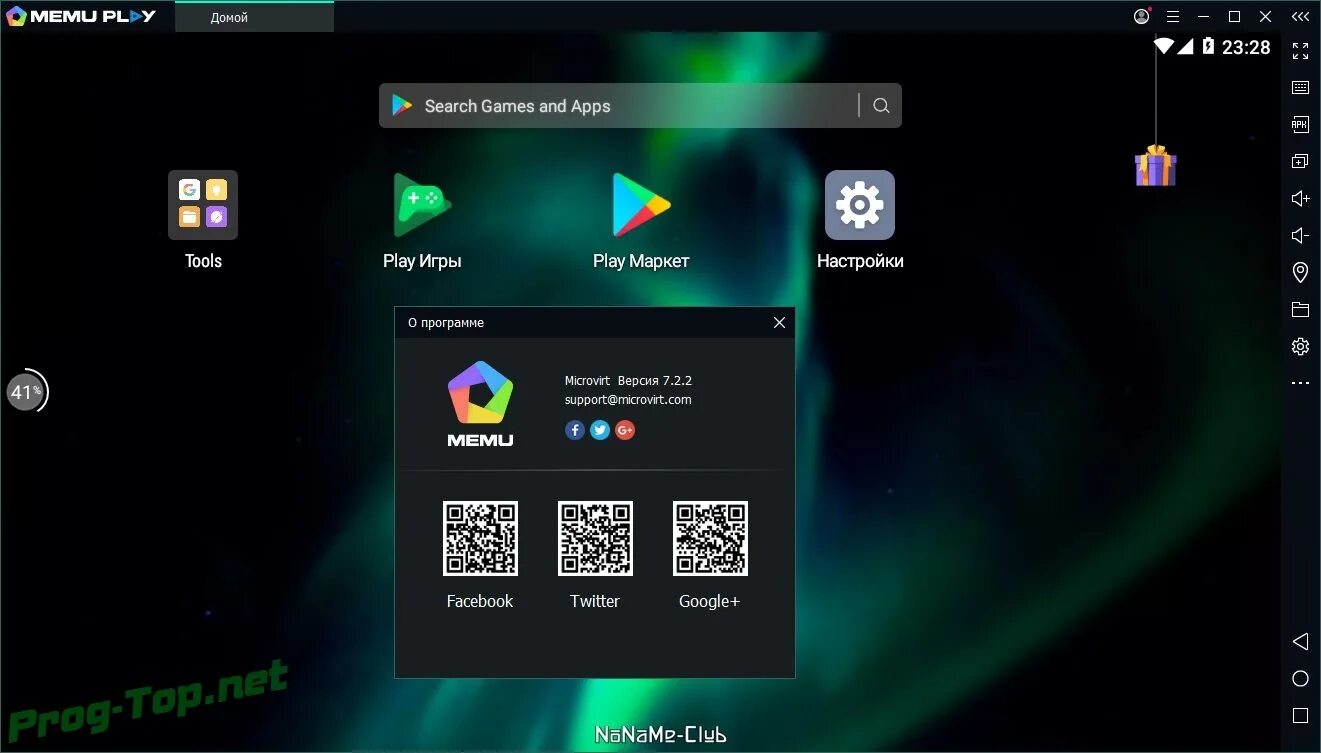Show more sidebar tools

click(x=1300, y=383)
